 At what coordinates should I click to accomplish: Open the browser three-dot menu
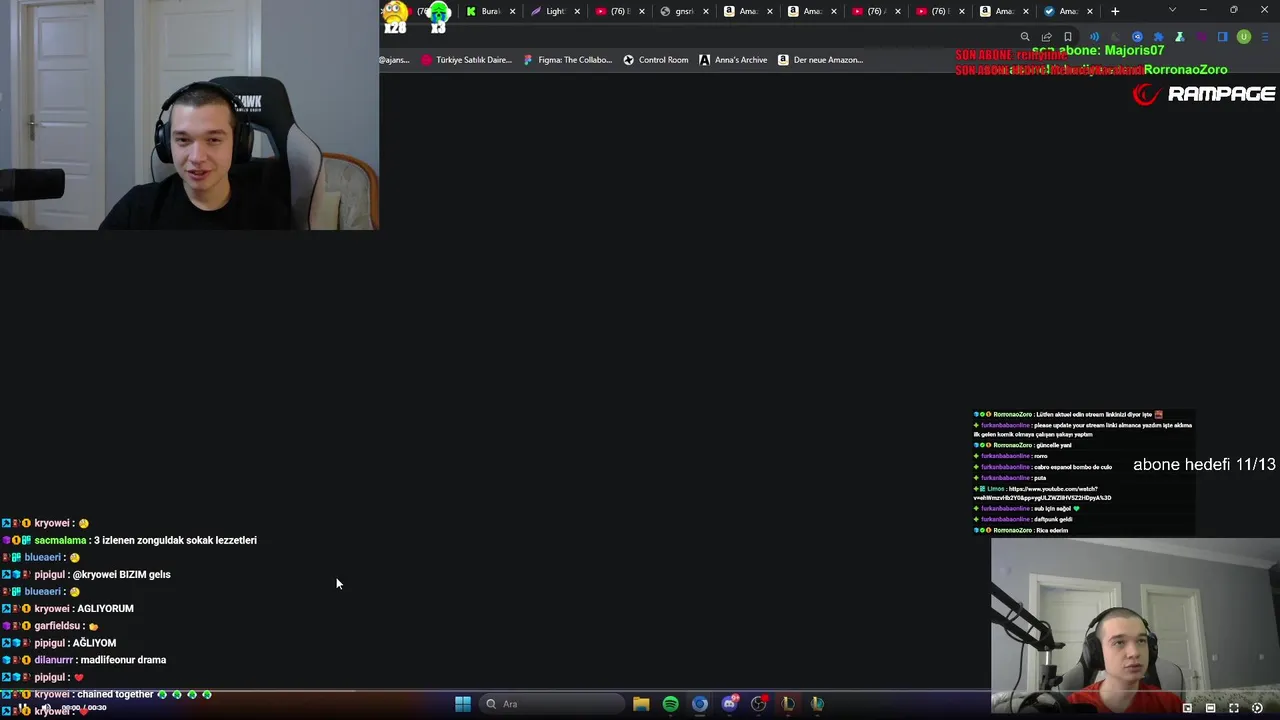coord(1266,37)
